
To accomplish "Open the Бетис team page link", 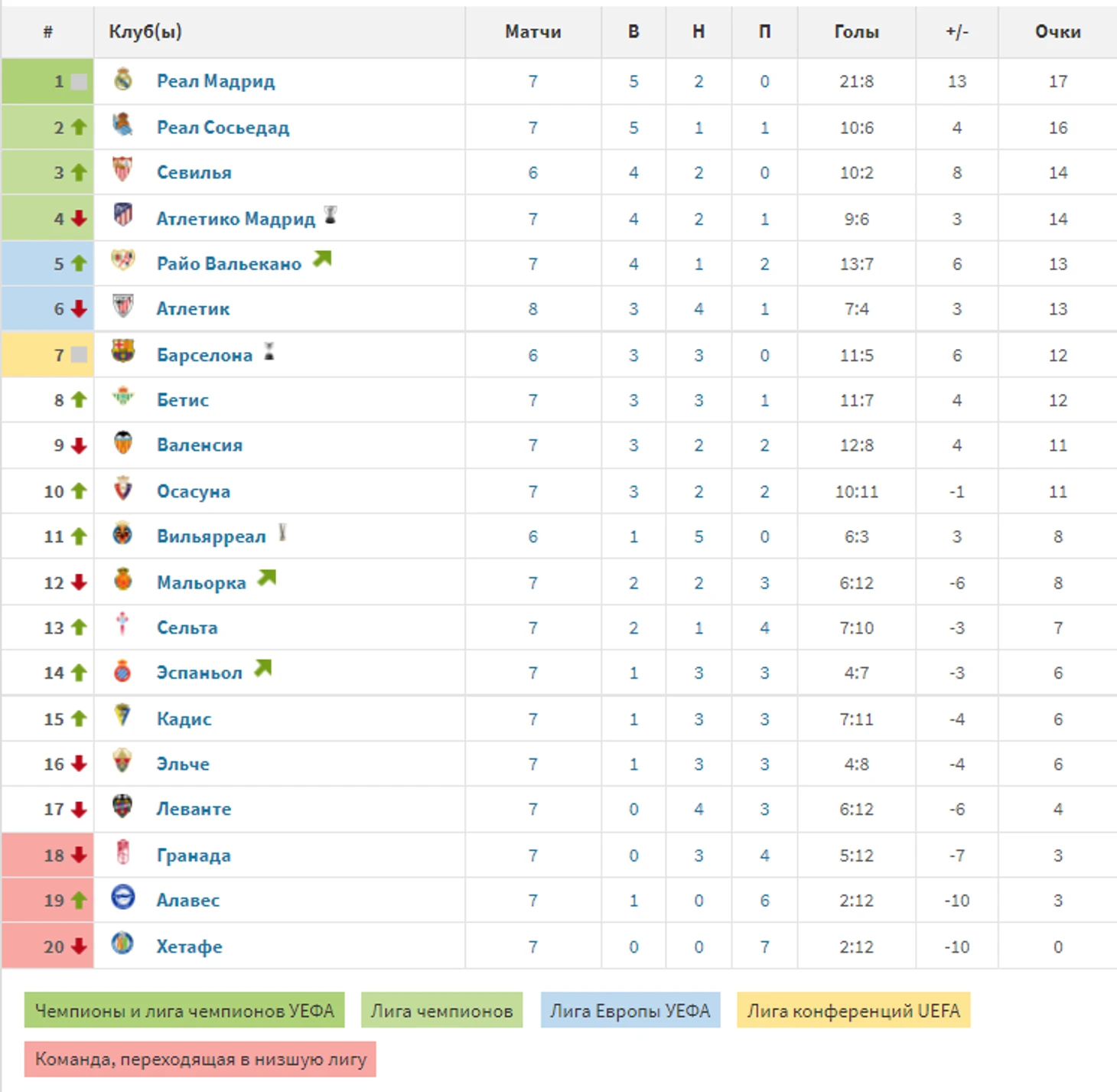I will pyautogui.click(x=183, y=399).
